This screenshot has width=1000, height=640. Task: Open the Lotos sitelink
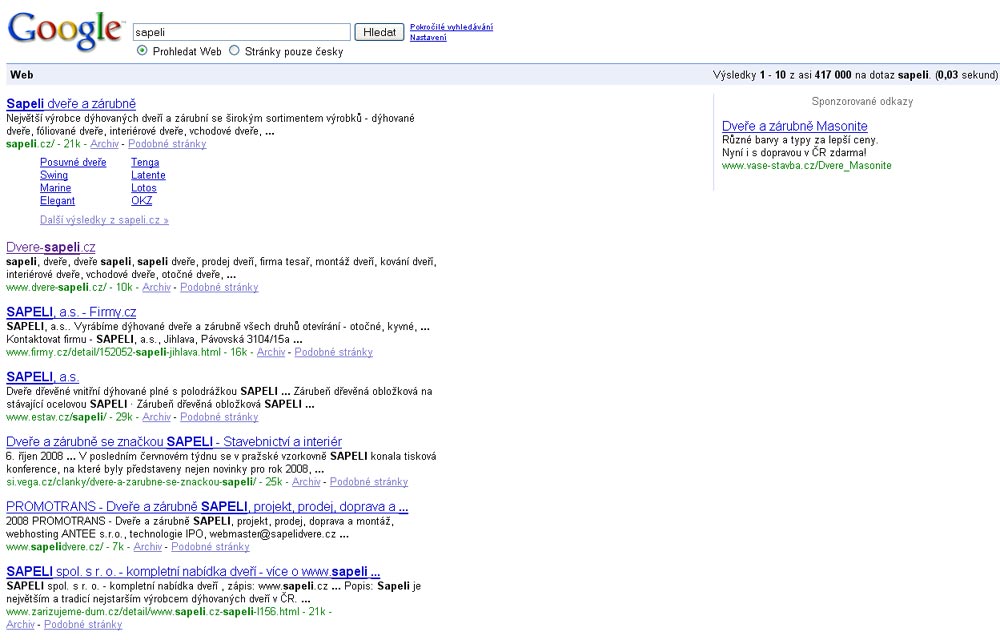144,188
